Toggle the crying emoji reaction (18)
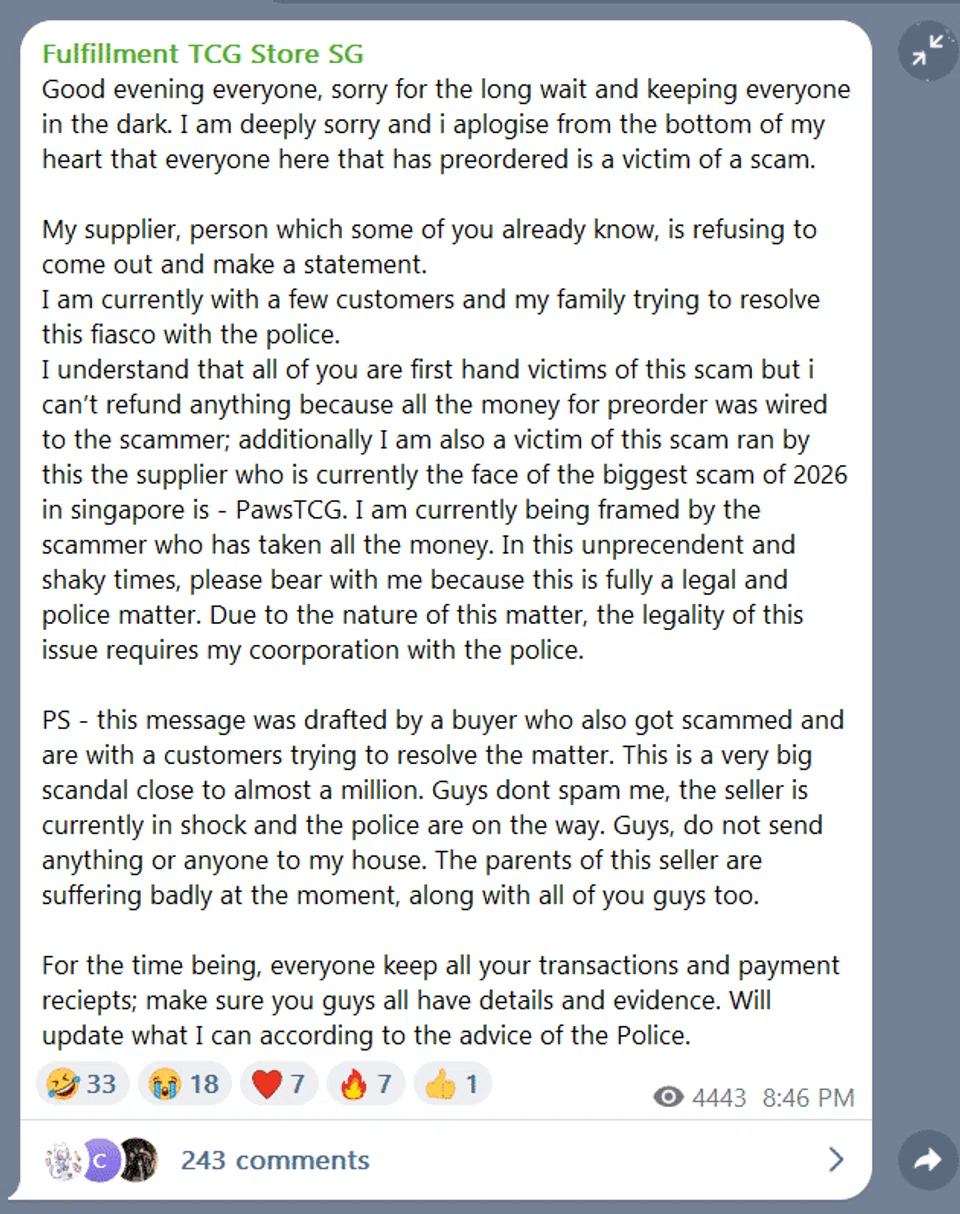 point(183,1084)
